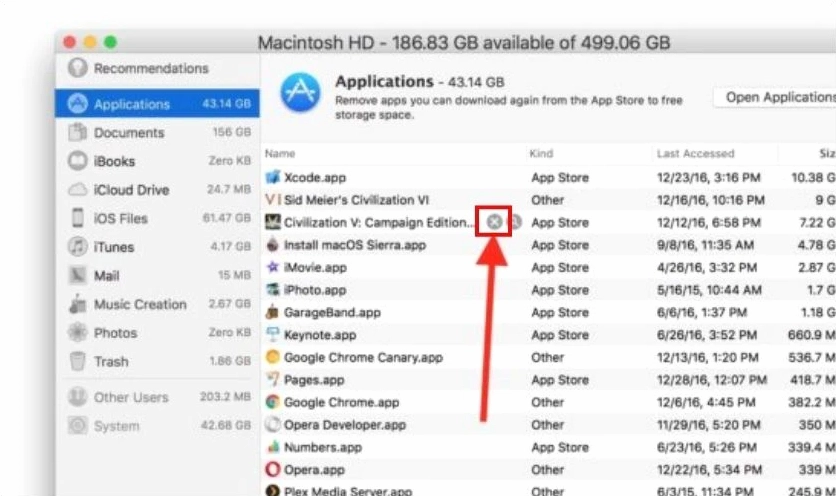The width and height of the screenshot is (836, 496).
Task: Sort list by Name column header
Action: tap(280, 154)
